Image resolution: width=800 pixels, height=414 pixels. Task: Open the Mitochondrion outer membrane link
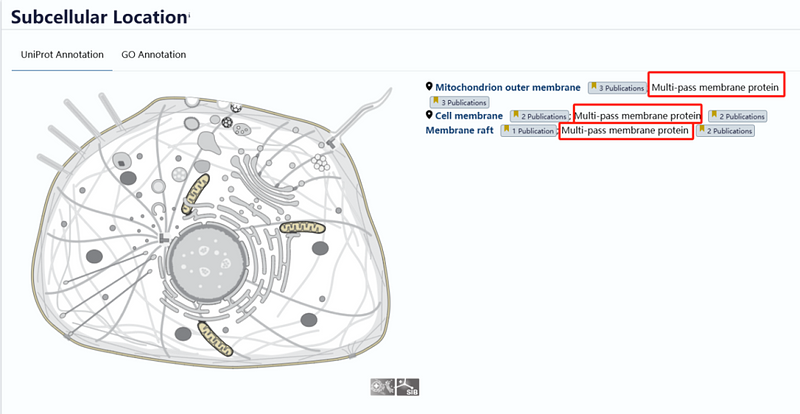click(507, 87)
